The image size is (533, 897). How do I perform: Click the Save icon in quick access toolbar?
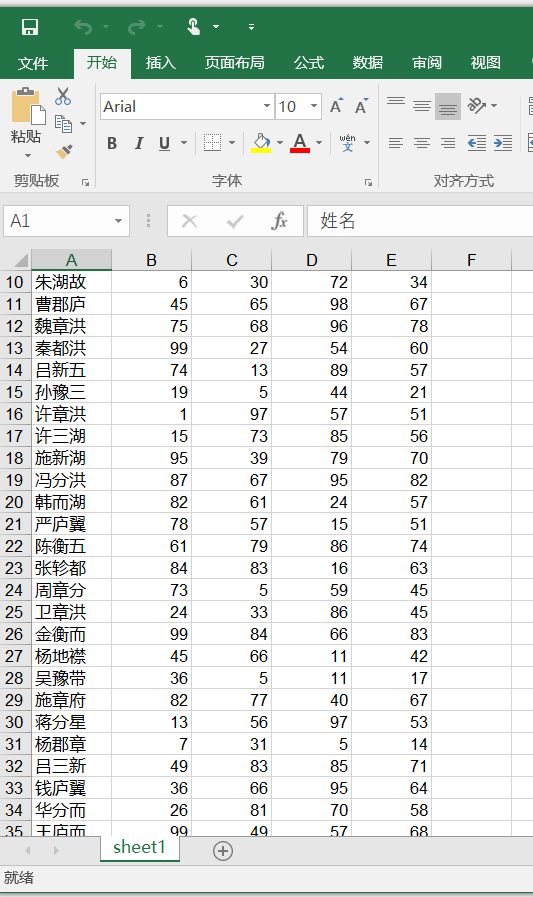tap(30, 27)
